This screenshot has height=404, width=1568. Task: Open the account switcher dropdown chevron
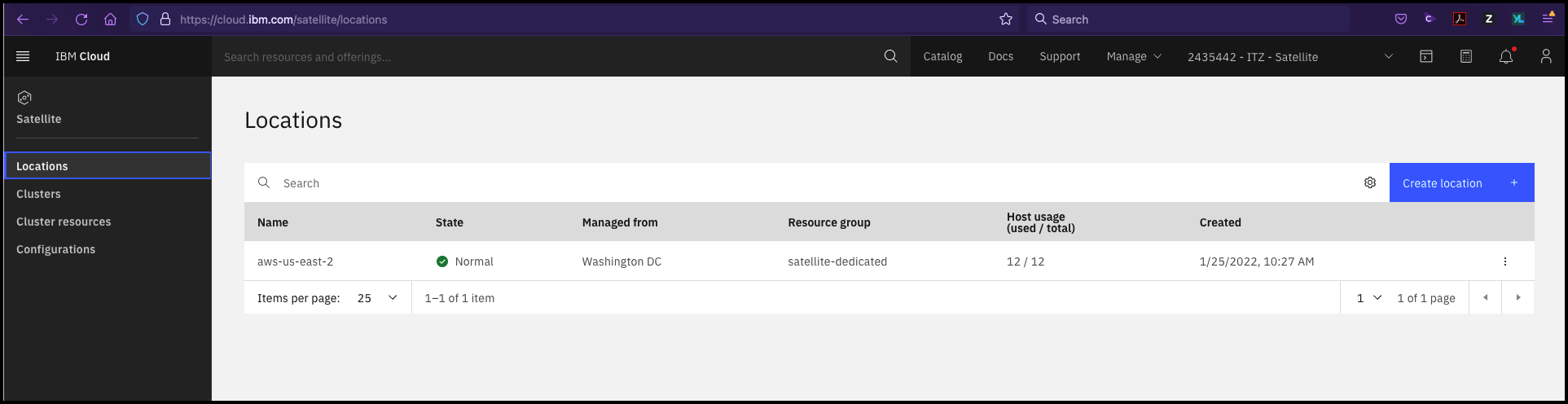[1389, 56]
